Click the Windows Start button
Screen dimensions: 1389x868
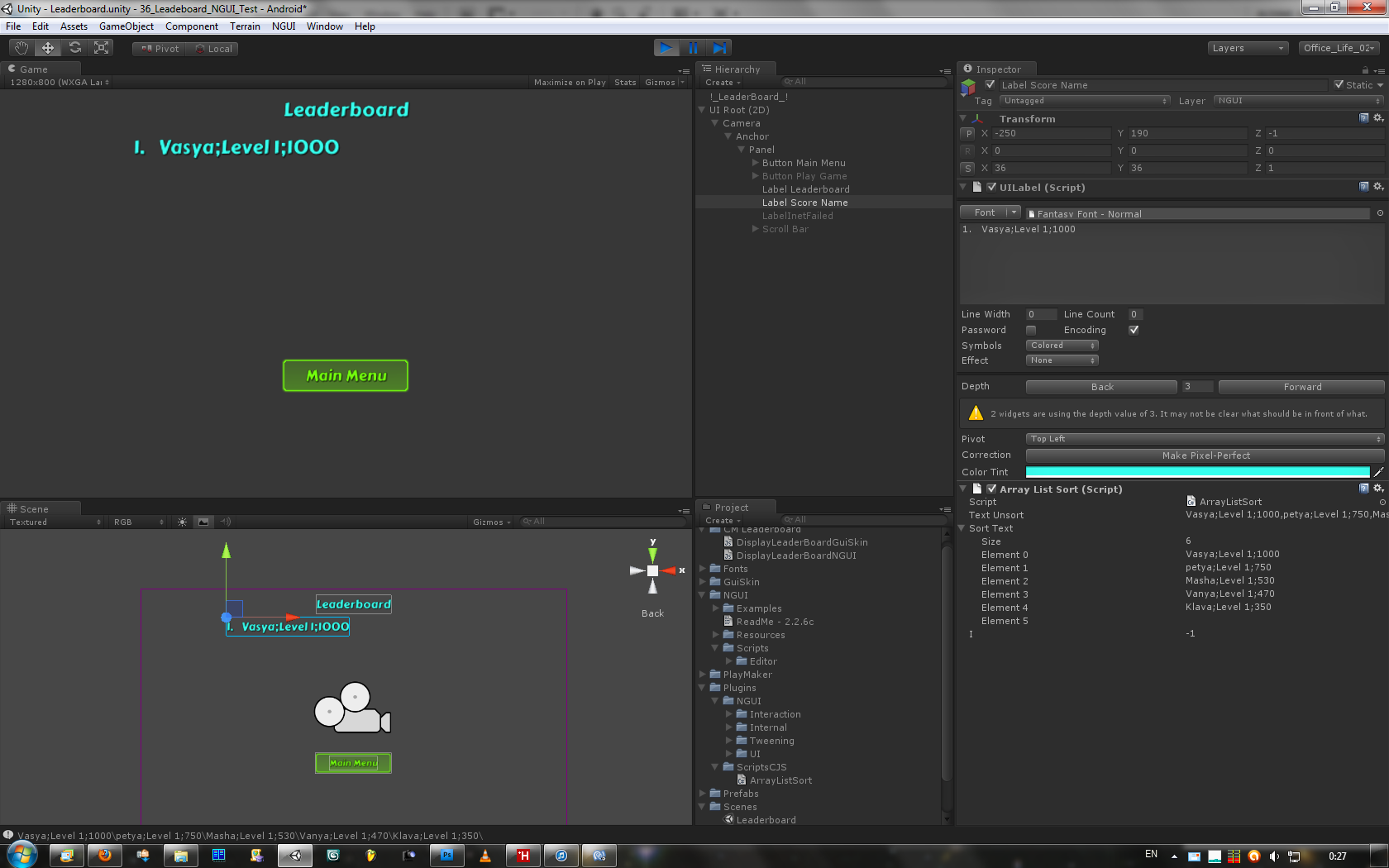21,855
